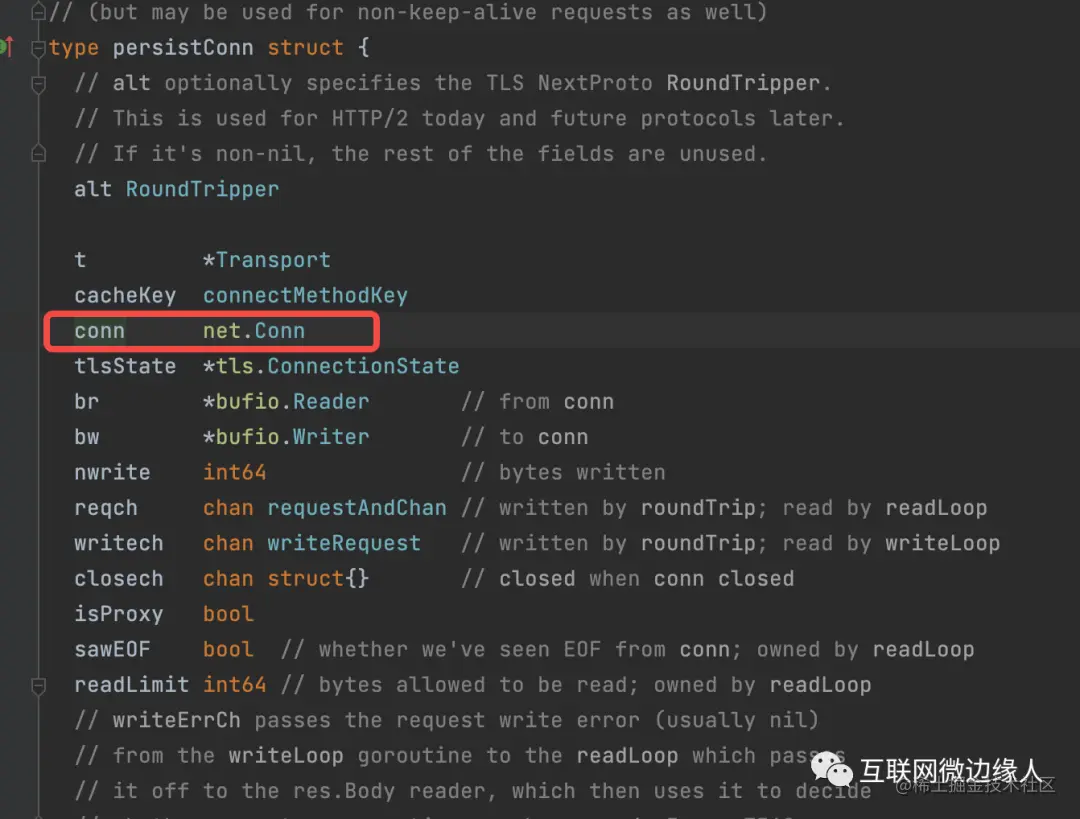Toggle fold marker next to readLimit line
The width and height of the screenshot is (1080, 819).
pyautogui.click(x=39, y=685)
